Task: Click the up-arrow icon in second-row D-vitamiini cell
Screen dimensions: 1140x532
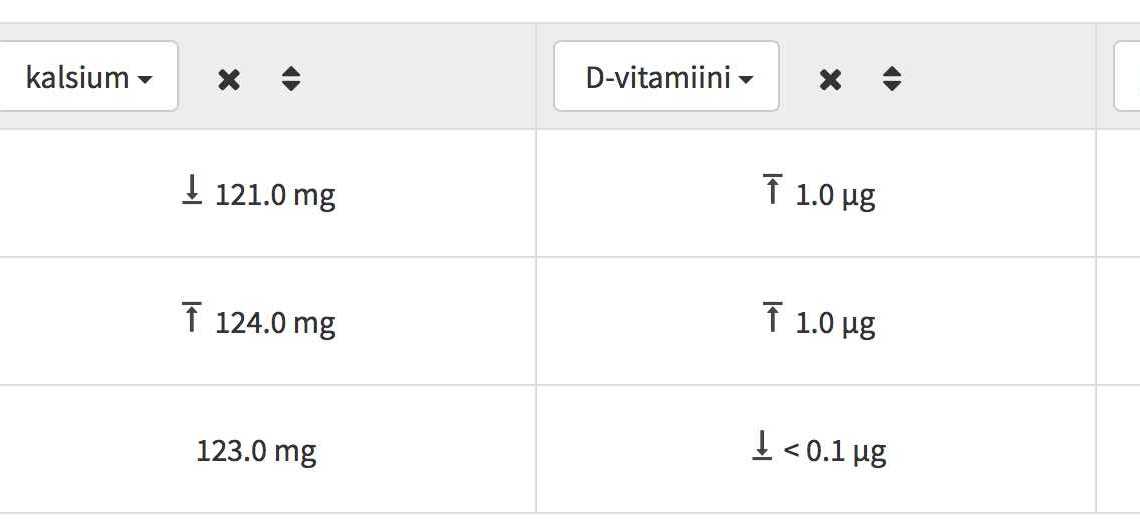Action: 773,318
